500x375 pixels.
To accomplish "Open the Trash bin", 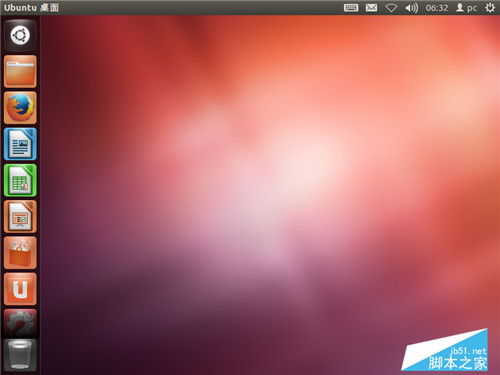I will [20, 355].
